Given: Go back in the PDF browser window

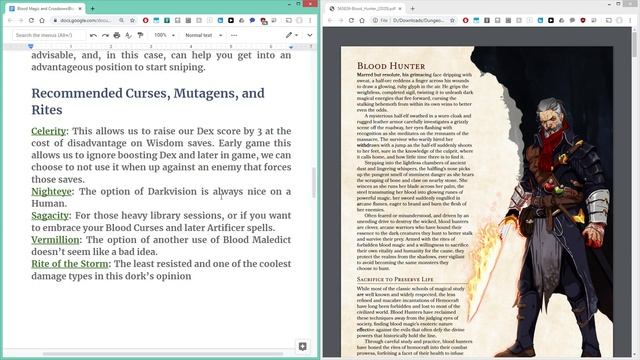Looking at the screenshot, I should click(x=330, y=20).
